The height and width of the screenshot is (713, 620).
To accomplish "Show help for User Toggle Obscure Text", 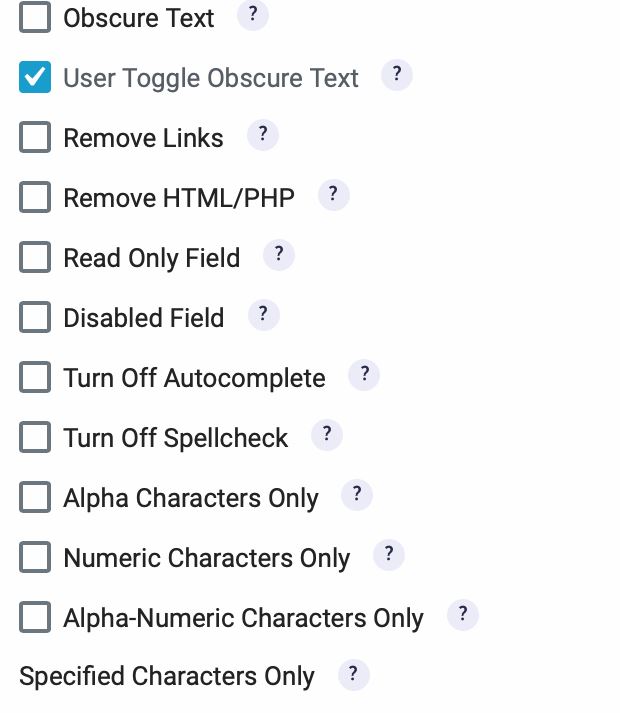I will 397,75.
